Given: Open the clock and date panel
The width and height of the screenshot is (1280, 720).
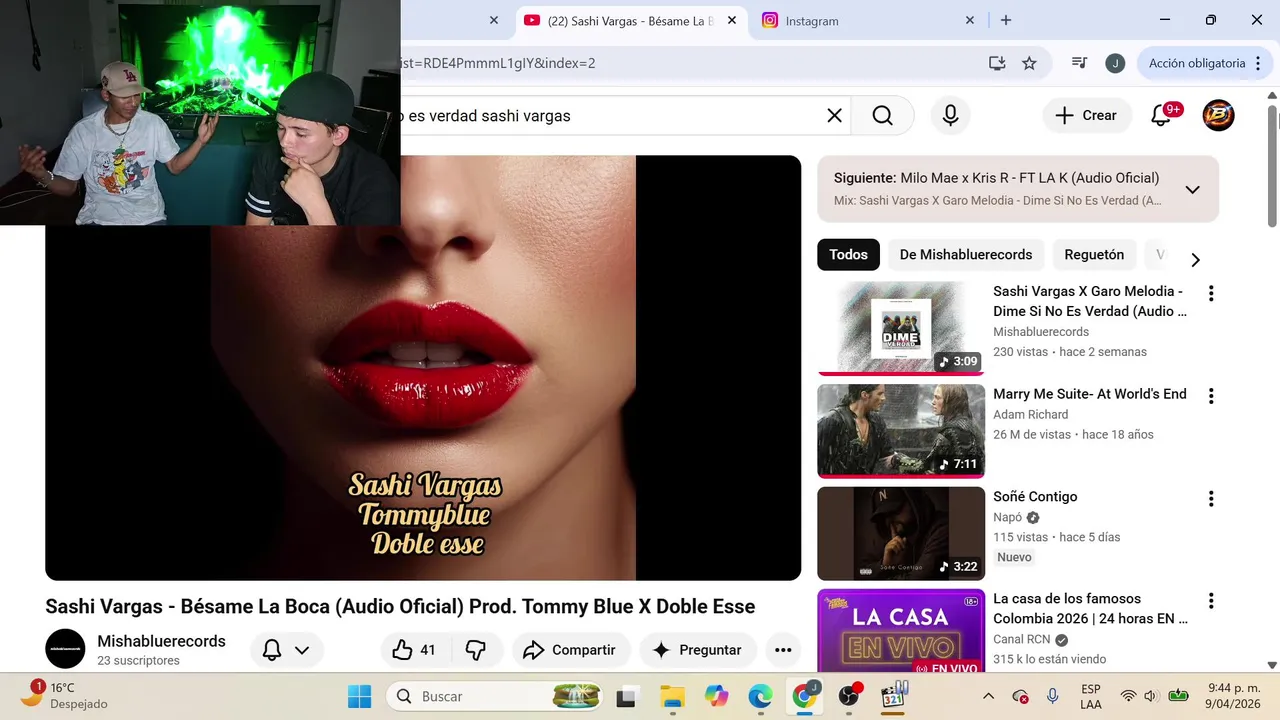Looking at the screenshot, I should [x=1232, y=696].
